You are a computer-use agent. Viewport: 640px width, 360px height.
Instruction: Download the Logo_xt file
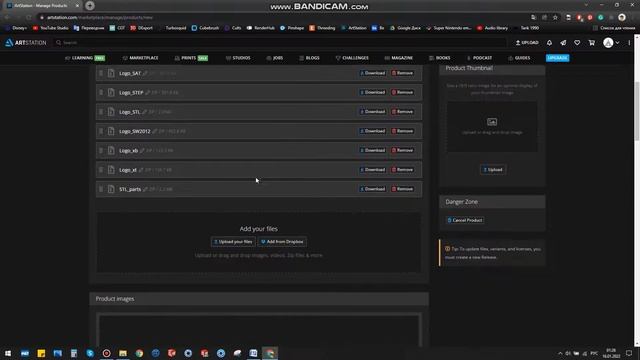373,169
